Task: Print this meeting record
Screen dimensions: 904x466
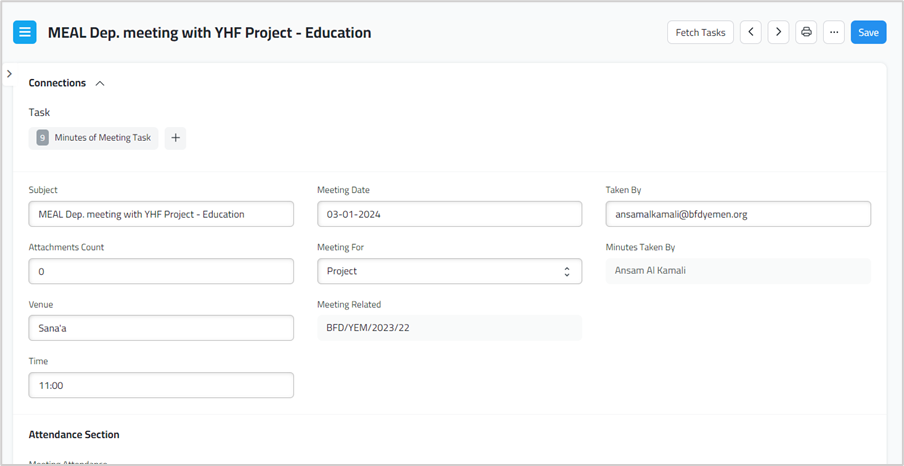Action: coord(806,32)
